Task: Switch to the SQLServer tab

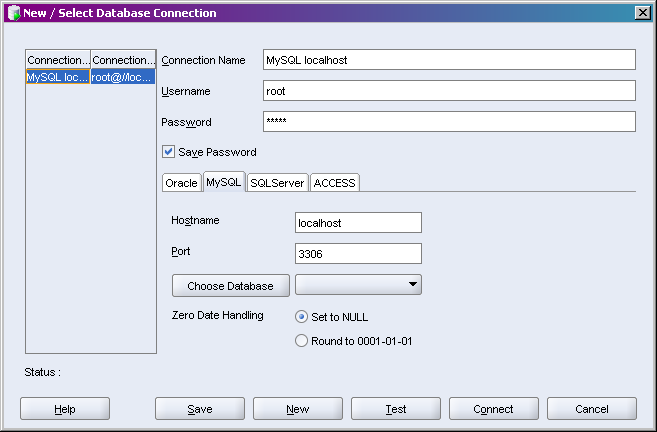Action: point(277,183)
